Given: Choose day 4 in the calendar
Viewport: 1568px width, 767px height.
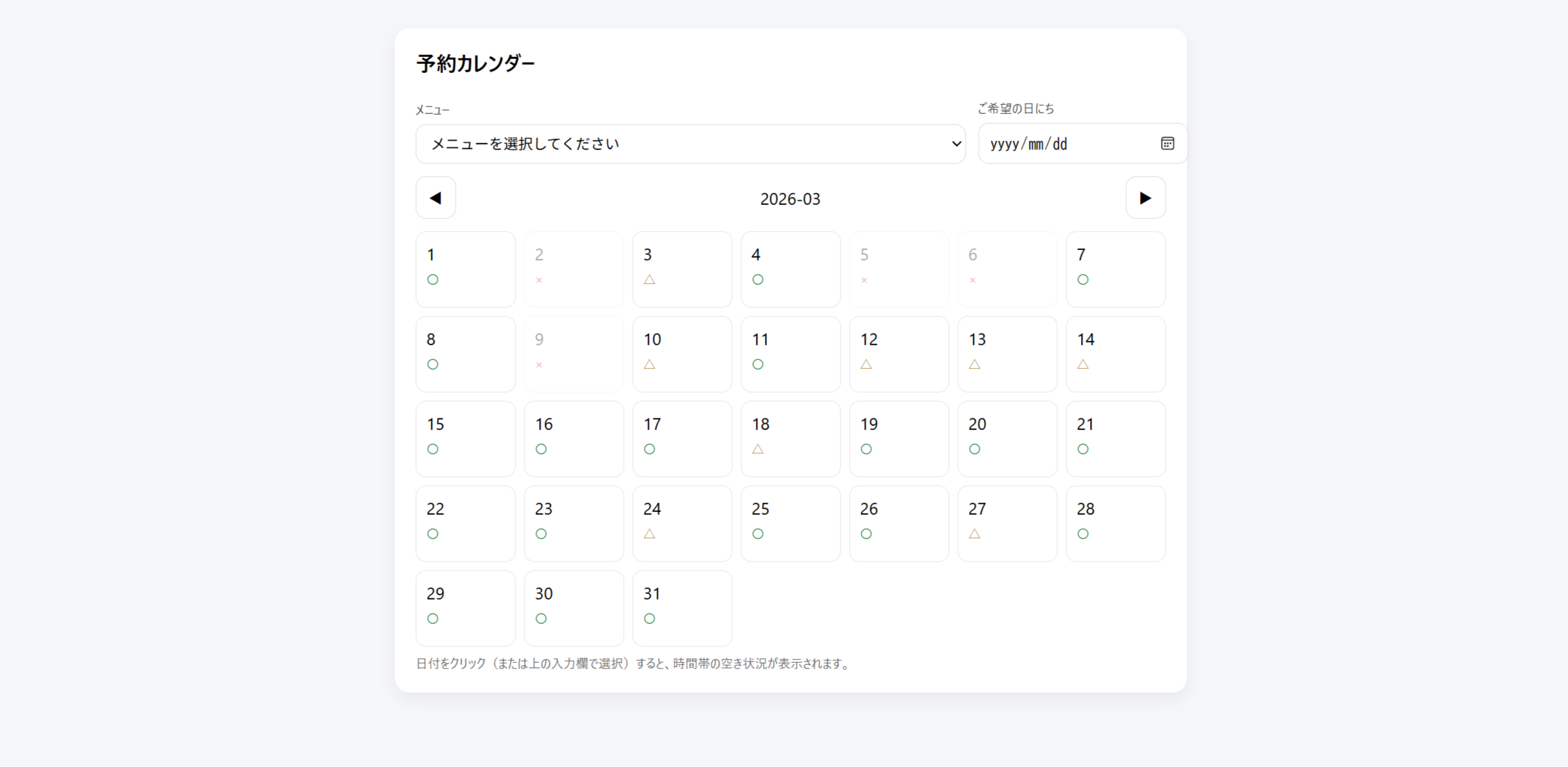Looking at the screenshot, I should pyautogui.click(x=791, y=270).
